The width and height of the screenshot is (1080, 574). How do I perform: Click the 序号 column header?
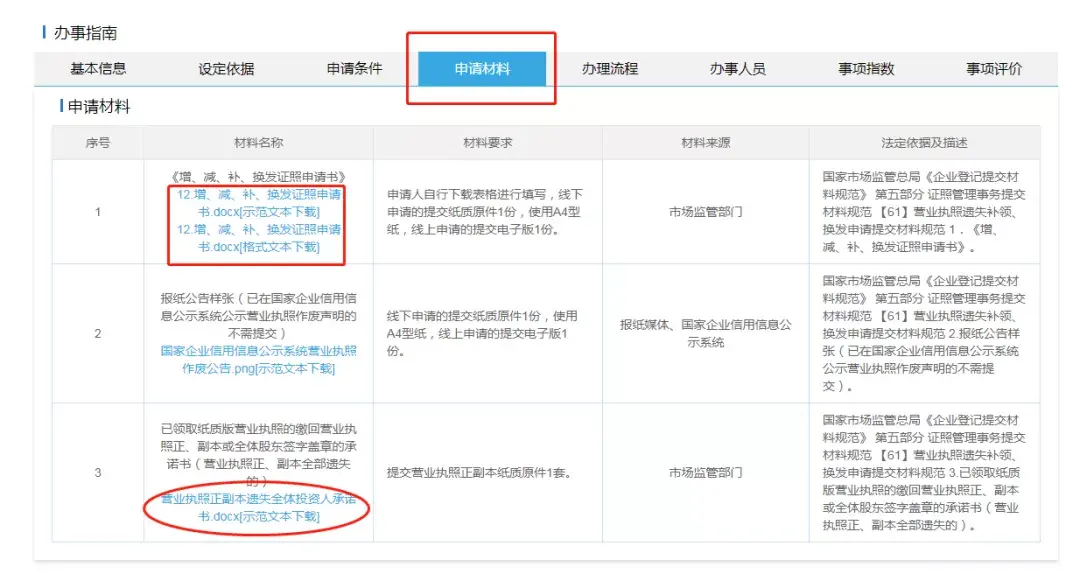point(98,143)
